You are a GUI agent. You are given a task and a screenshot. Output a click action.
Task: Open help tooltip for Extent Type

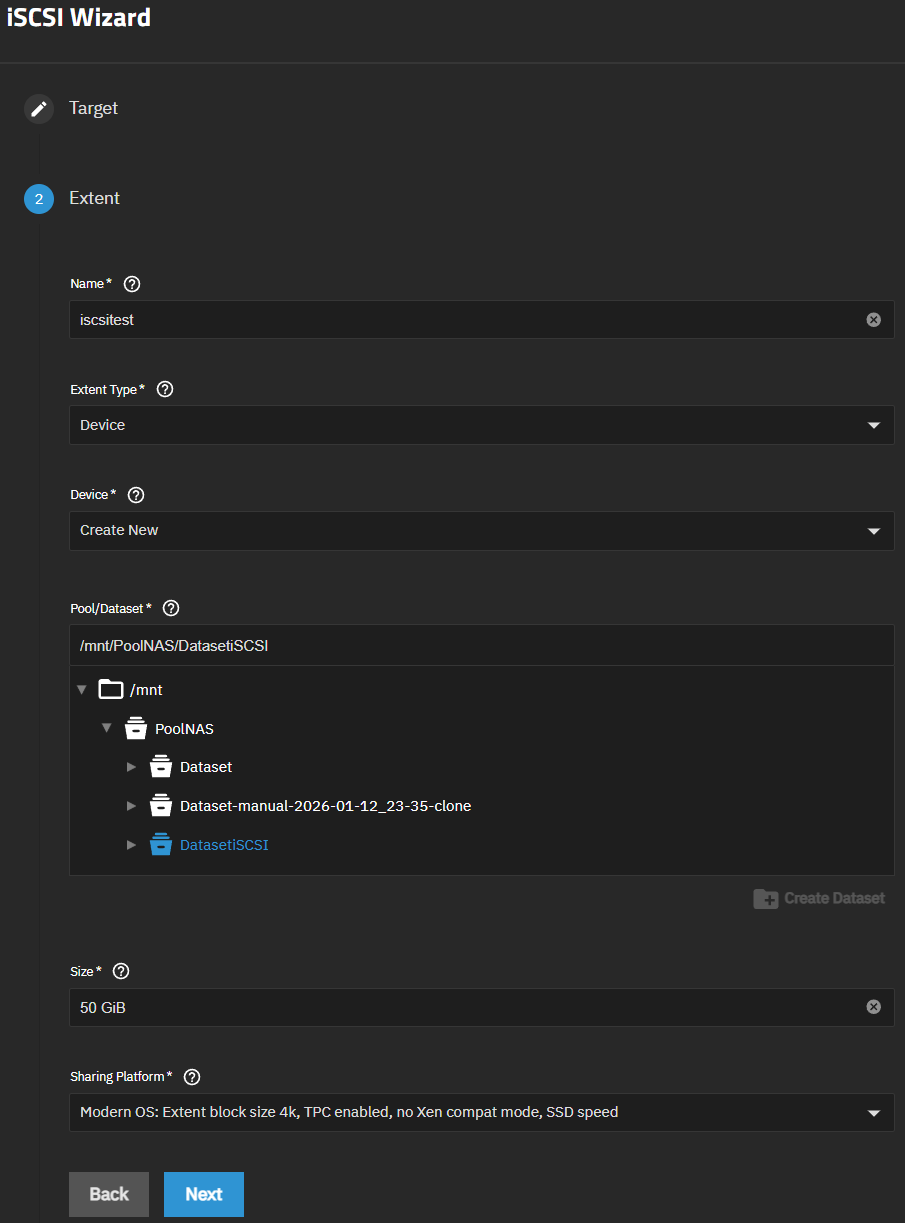[166, 389]
